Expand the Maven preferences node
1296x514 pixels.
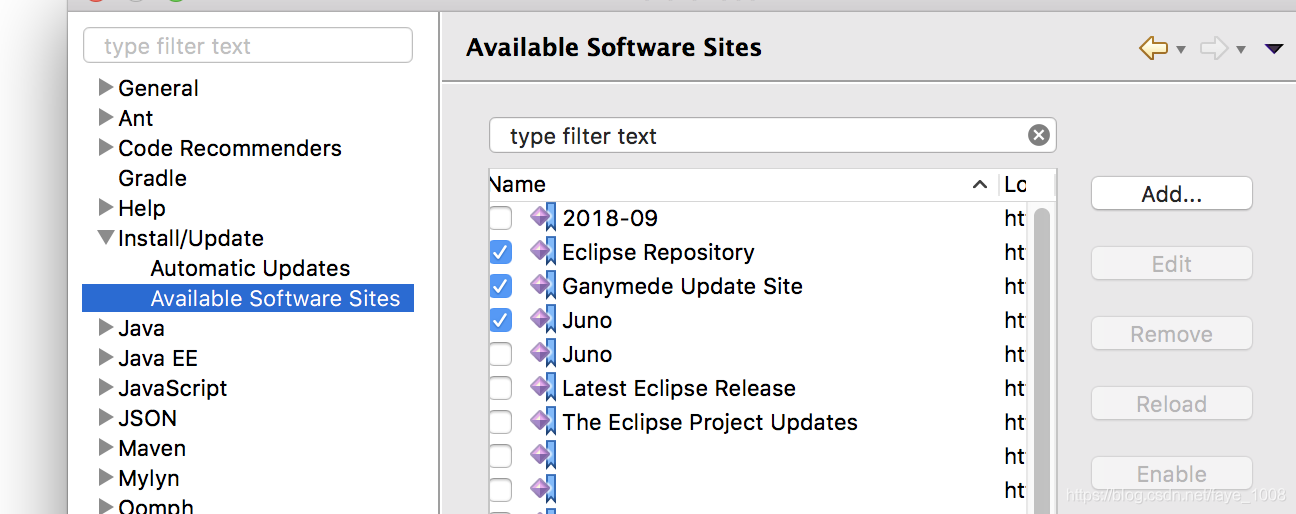point(106,447)
